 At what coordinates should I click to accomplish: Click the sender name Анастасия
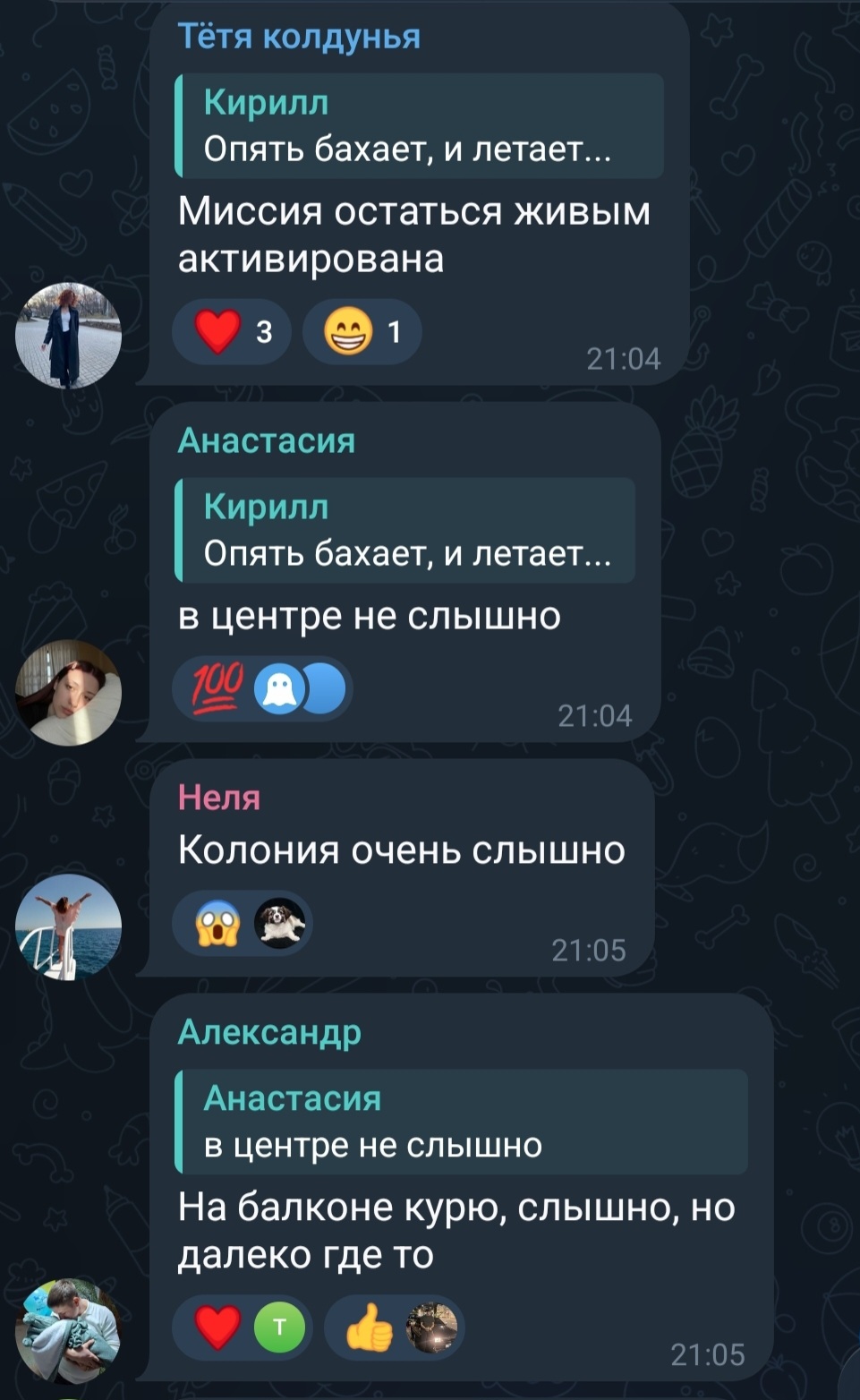(x=267, y=440)
